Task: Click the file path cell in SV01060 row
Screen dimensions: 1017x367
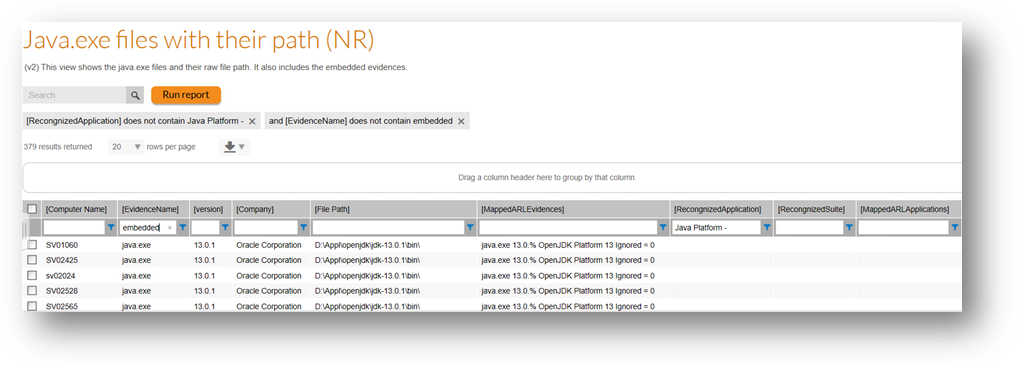Action: [367, 245]
